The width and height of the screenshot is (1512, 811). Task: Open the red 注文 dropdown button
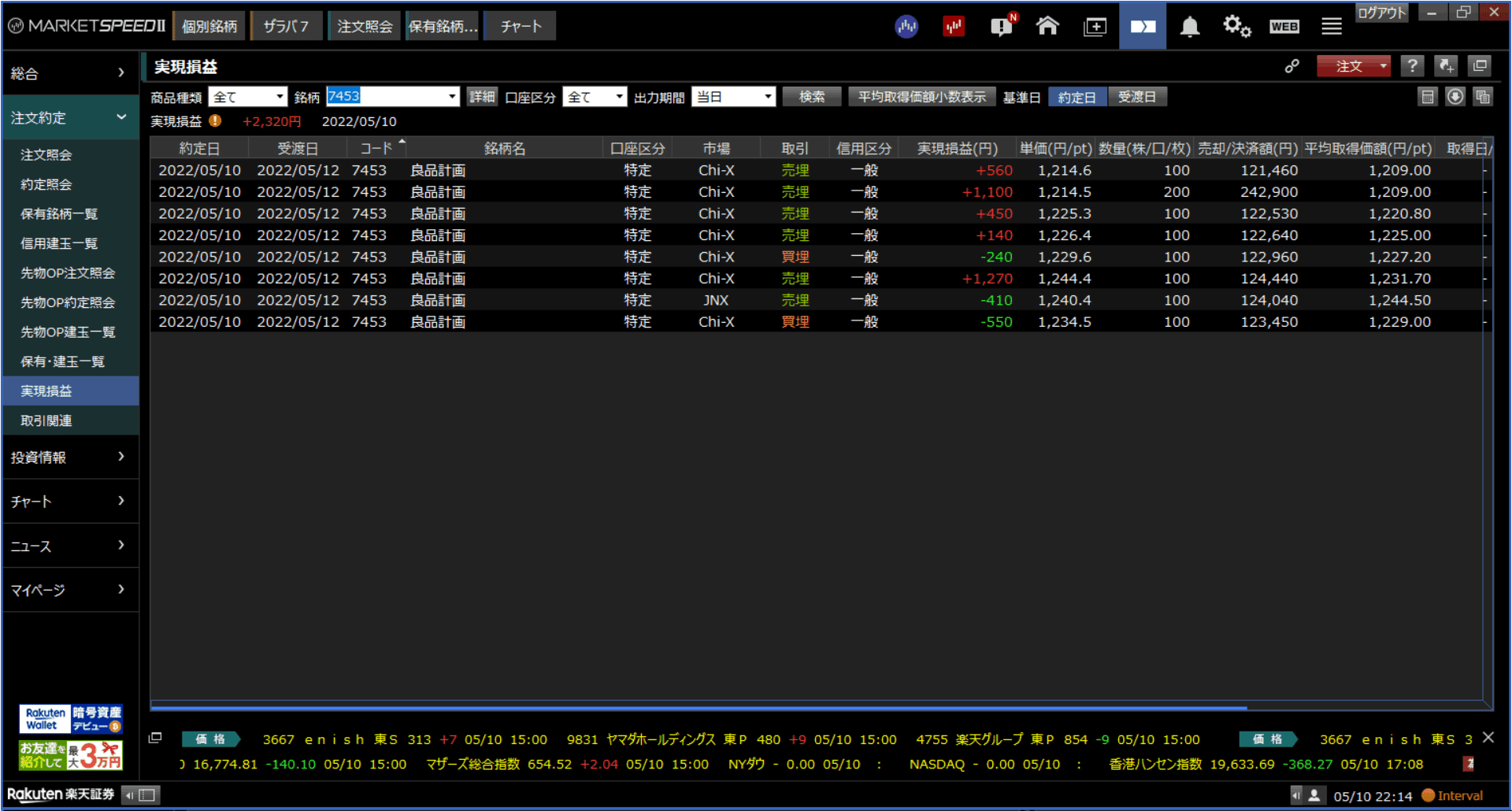1354,66
